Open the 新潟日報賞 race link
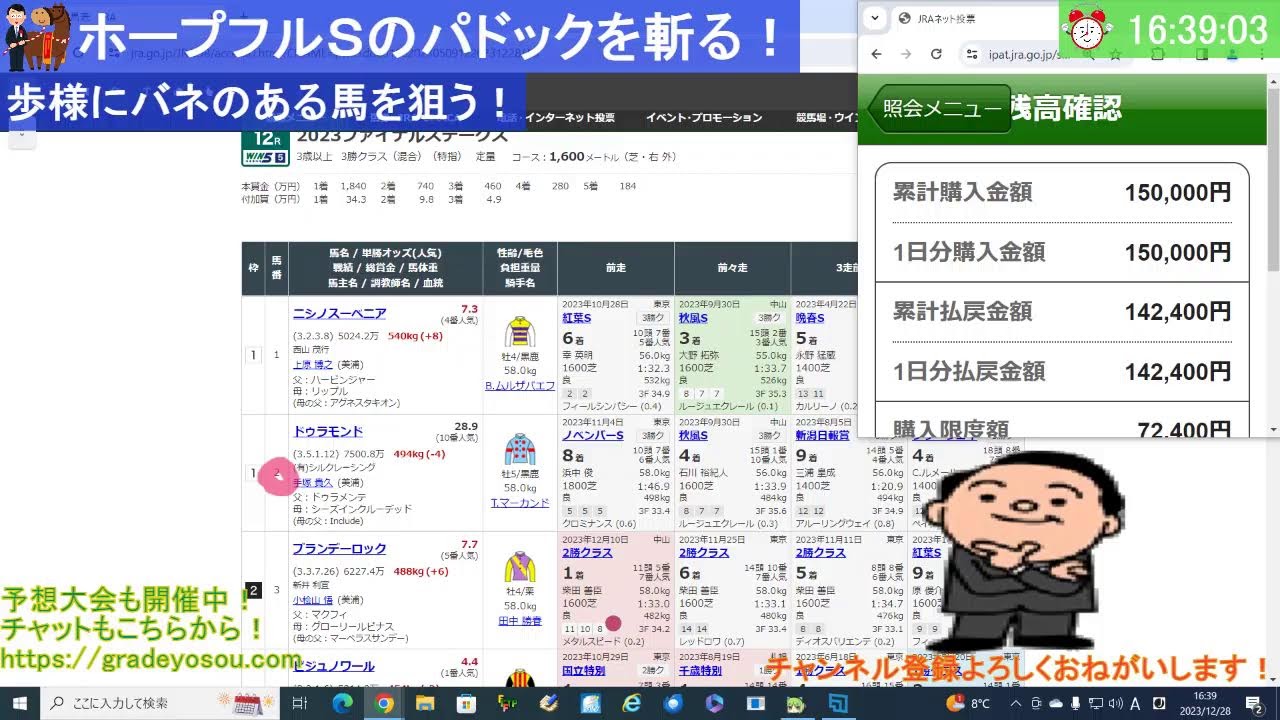The image size is (1280, 720). pyautogui.click(x=823, y=436)
